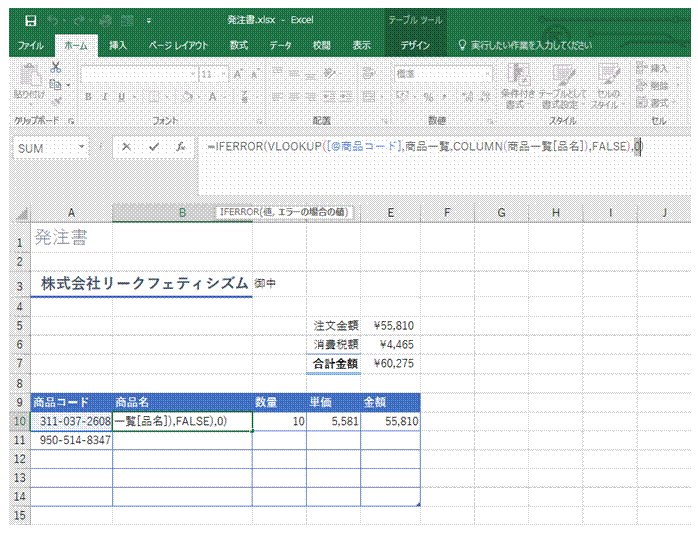
Task: Toggle Italic formatting button
Action: [103, 97]
